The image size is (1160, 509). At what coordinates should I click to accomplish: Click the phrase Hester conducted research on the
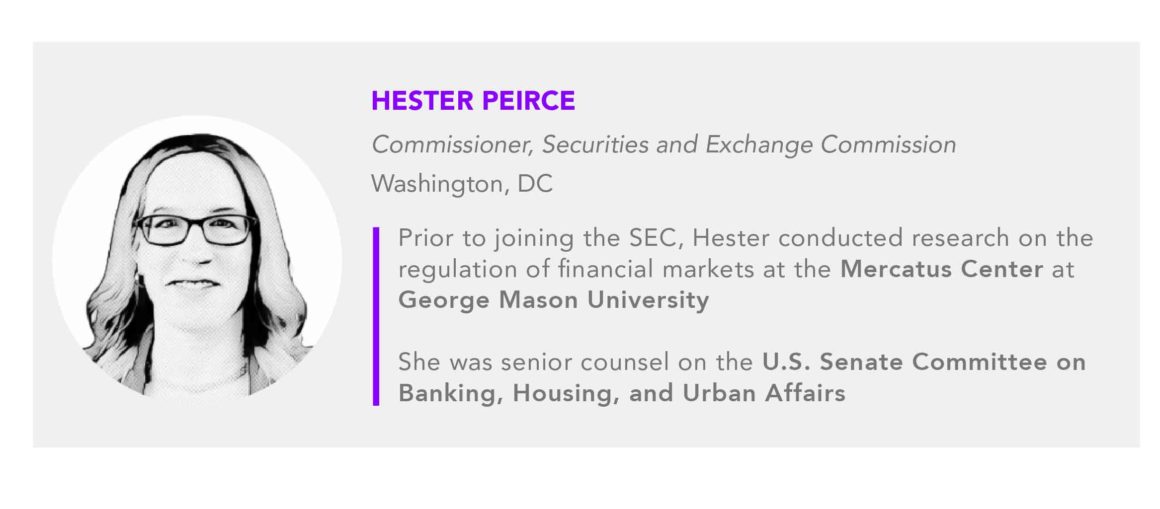(894, 238)
